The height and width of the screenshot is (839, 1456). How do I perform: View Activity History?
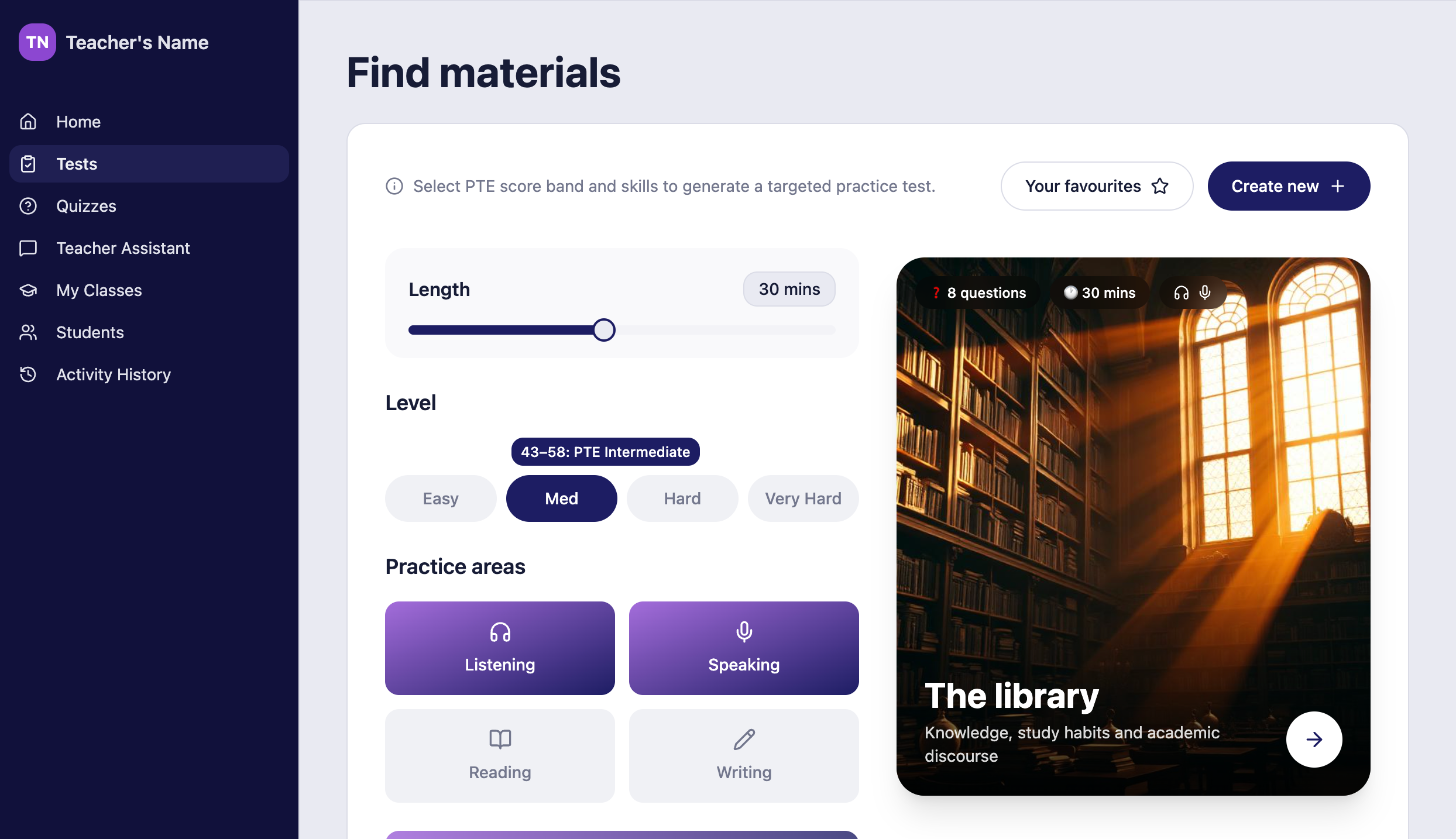click(149, 374)
